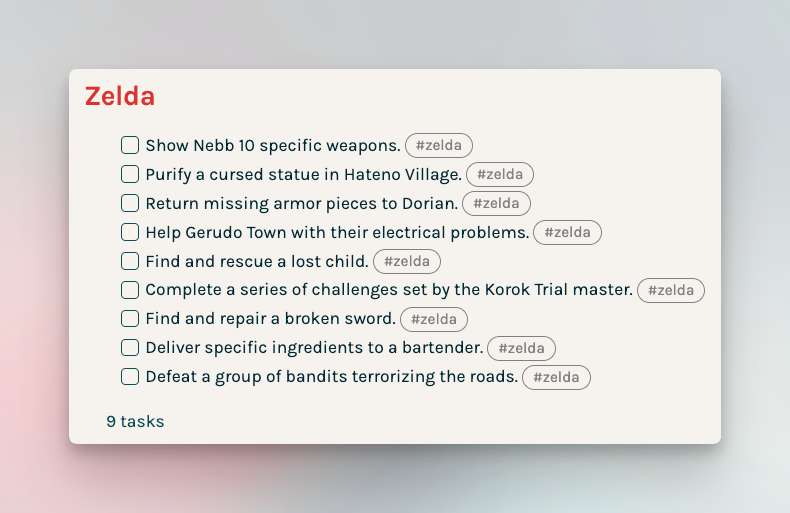Image resolution: width=790 pixels, height=513 pixels.
Task: Mark 'Return missing armor pieces to Dorian' done
Action: 130,203
